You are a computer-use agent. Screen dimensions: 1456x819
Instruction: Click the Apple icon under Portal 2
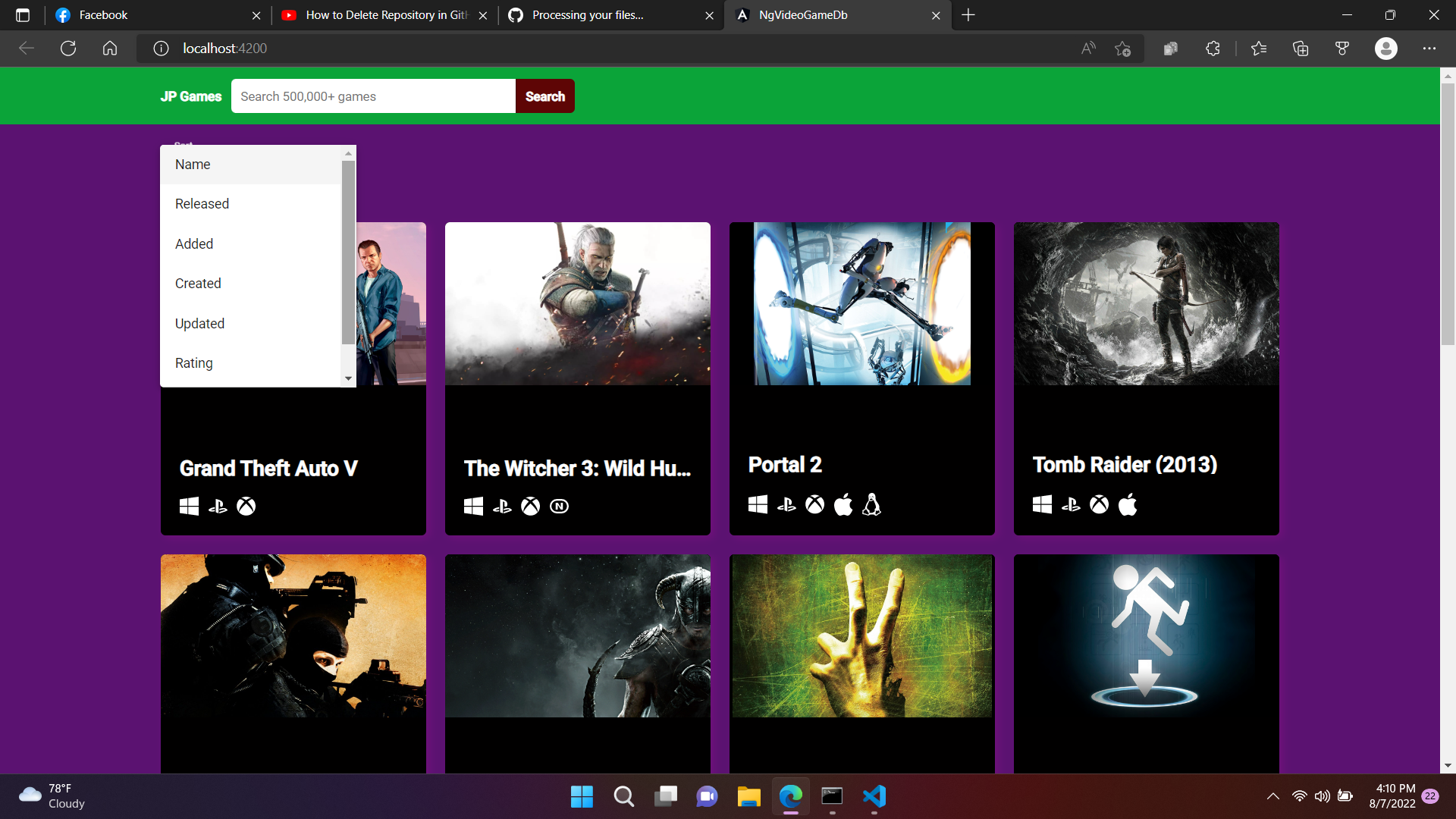click(843, 504)
